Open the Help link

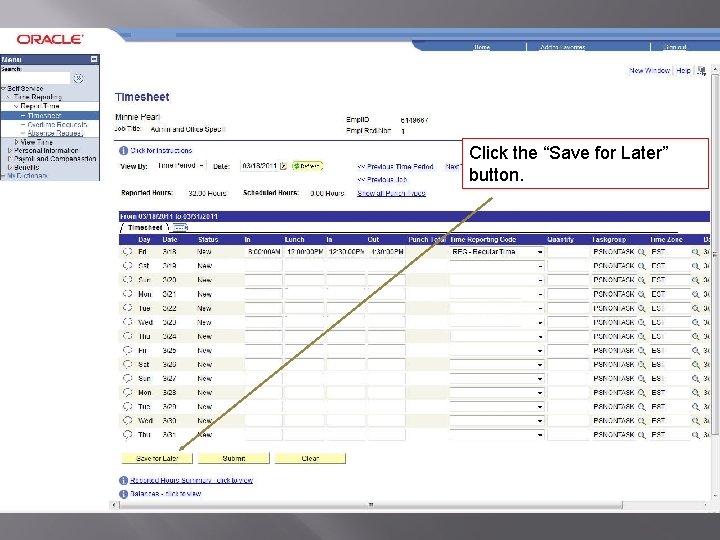(x=683, y=71)
